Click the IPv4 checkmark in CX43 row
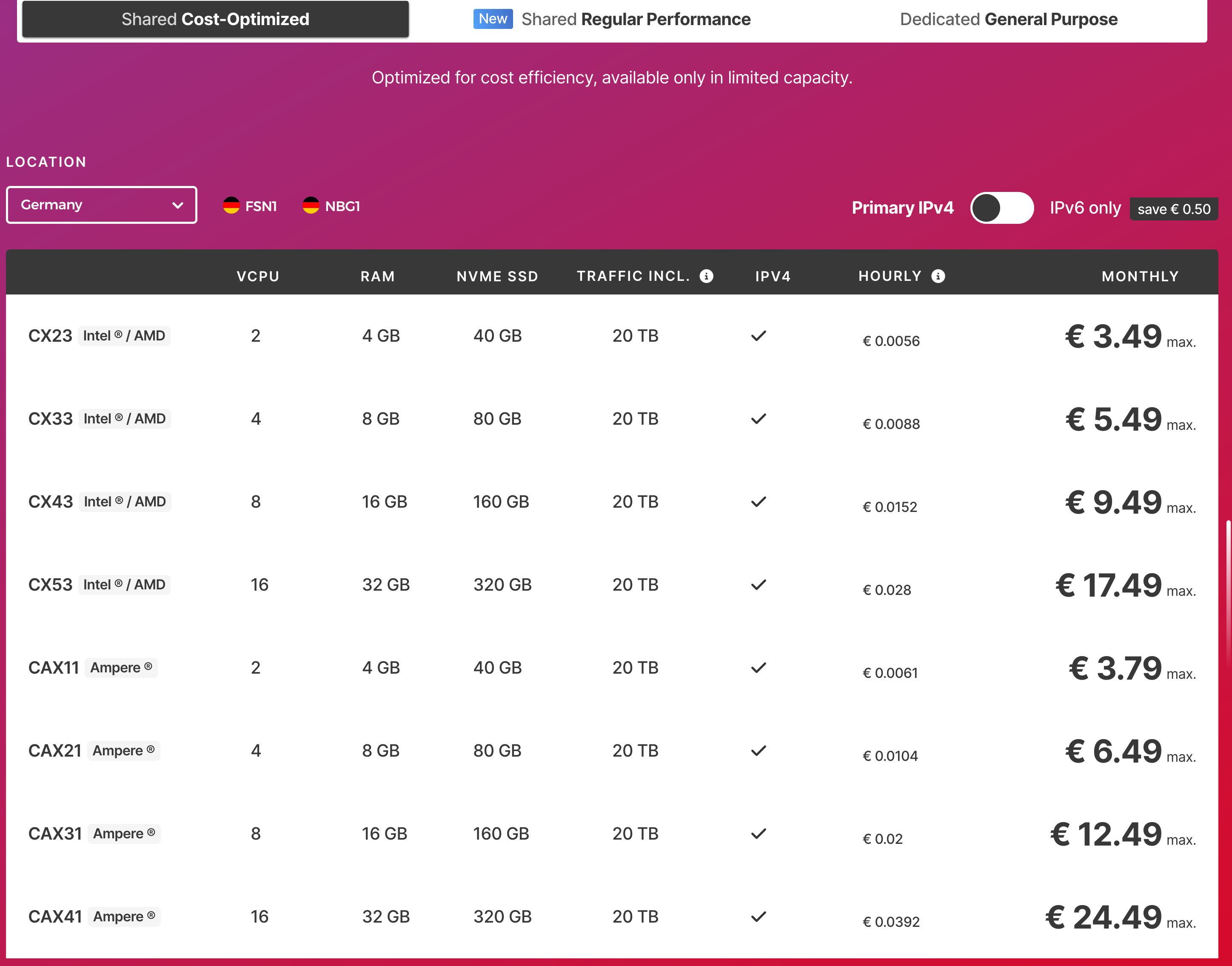The width and height of the screenshot is (1232, 966). tap(759, 502)
